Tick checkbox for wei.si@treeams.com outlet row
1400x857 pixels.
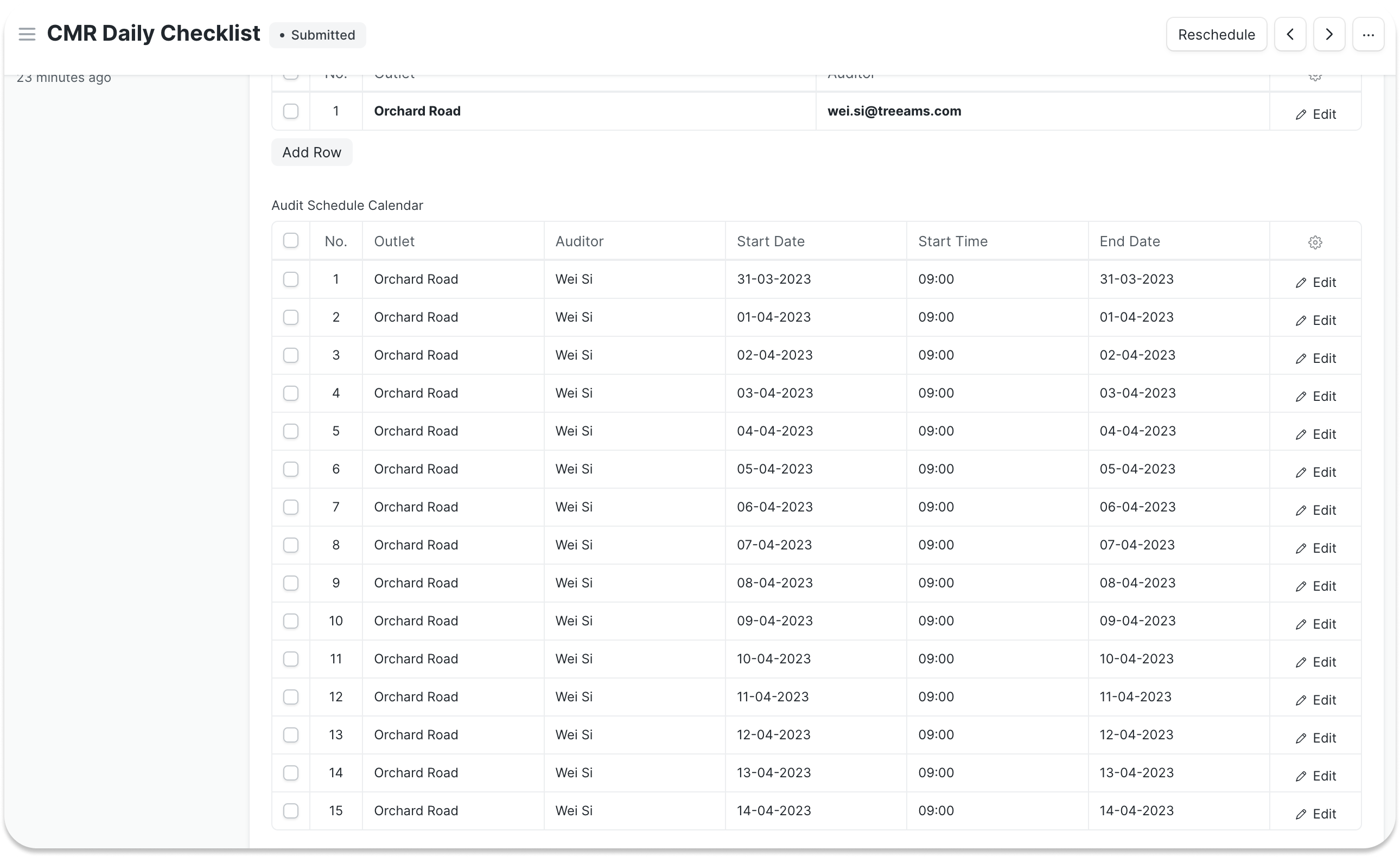[291, 111]
